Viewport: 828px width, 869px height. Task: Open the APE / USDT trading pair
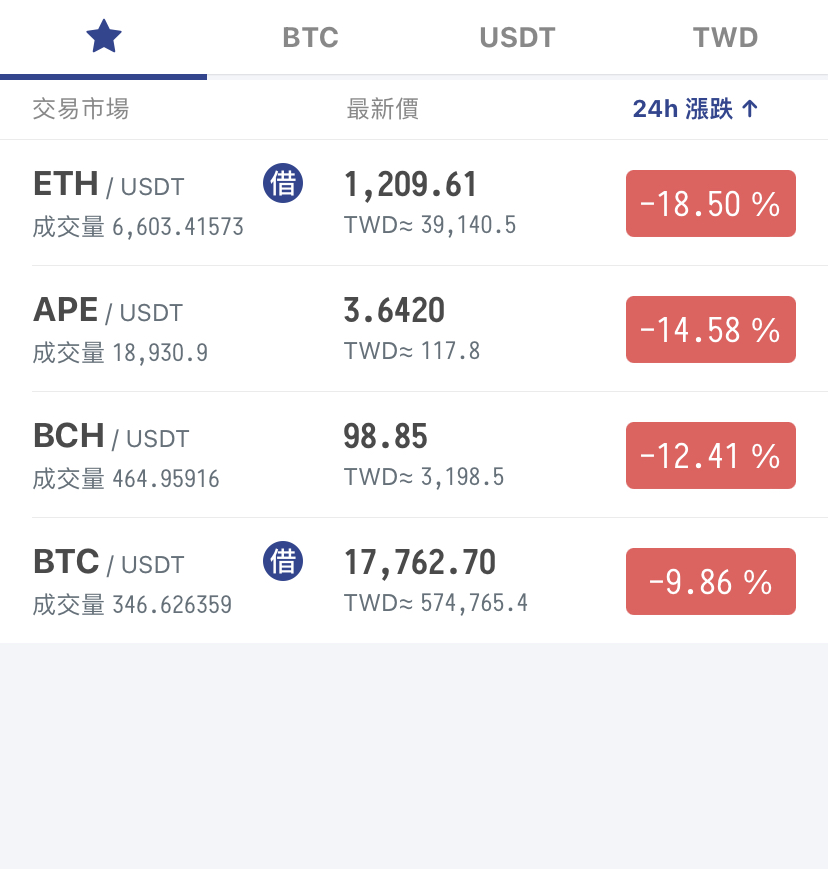point(414,329)
